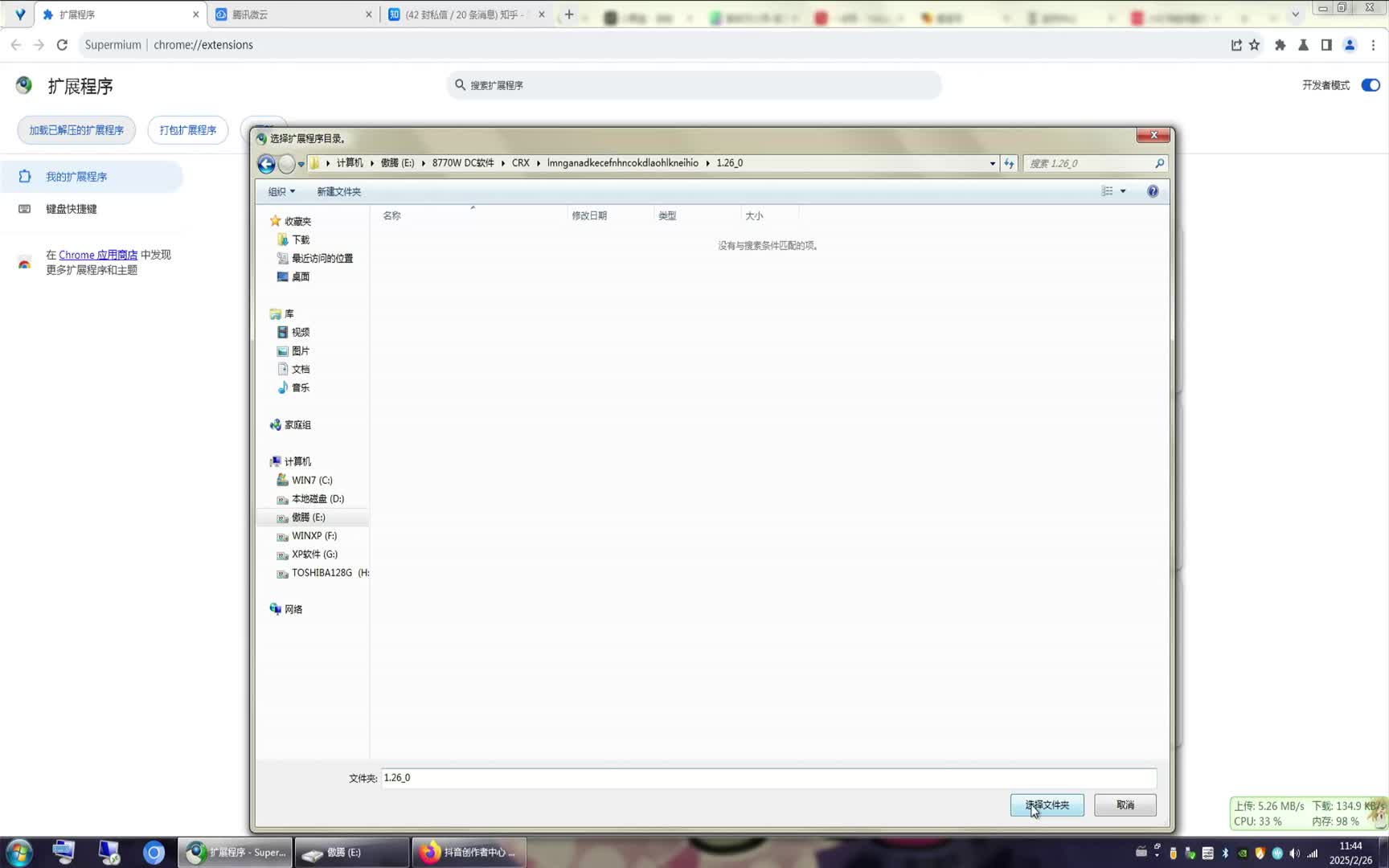Click the bookmark star icon in address bar
Screen dimensions: 1389x868
[1255, 45]
